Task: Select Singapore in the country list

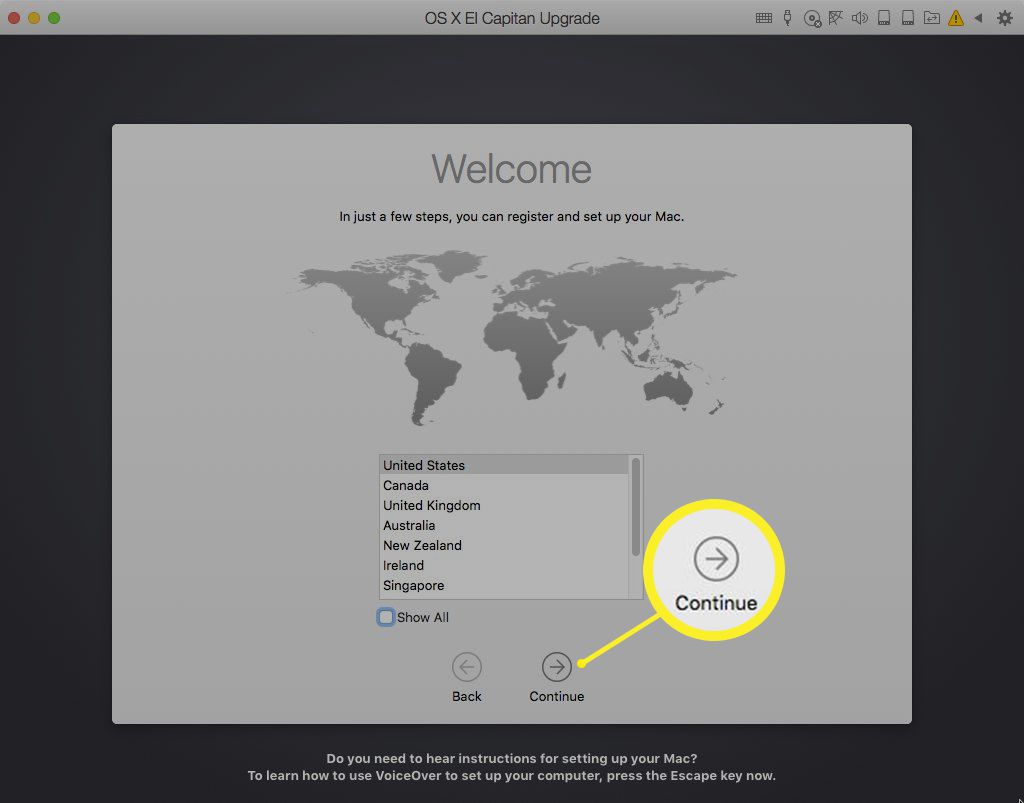Action: (x=414, y=585)
